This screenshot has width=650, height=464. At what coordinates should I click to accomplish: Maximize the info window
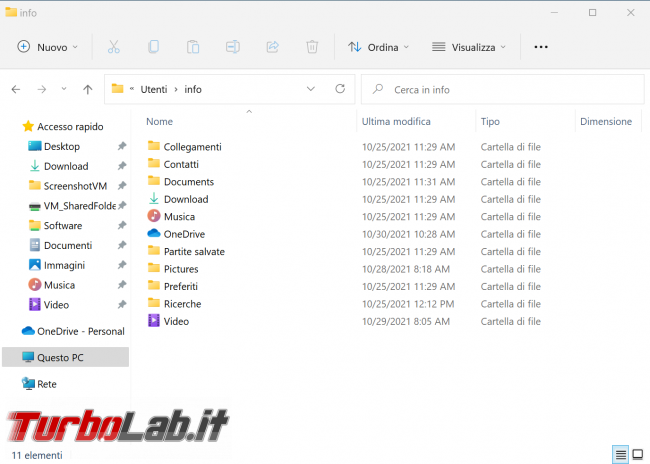[x=592, y=12]
